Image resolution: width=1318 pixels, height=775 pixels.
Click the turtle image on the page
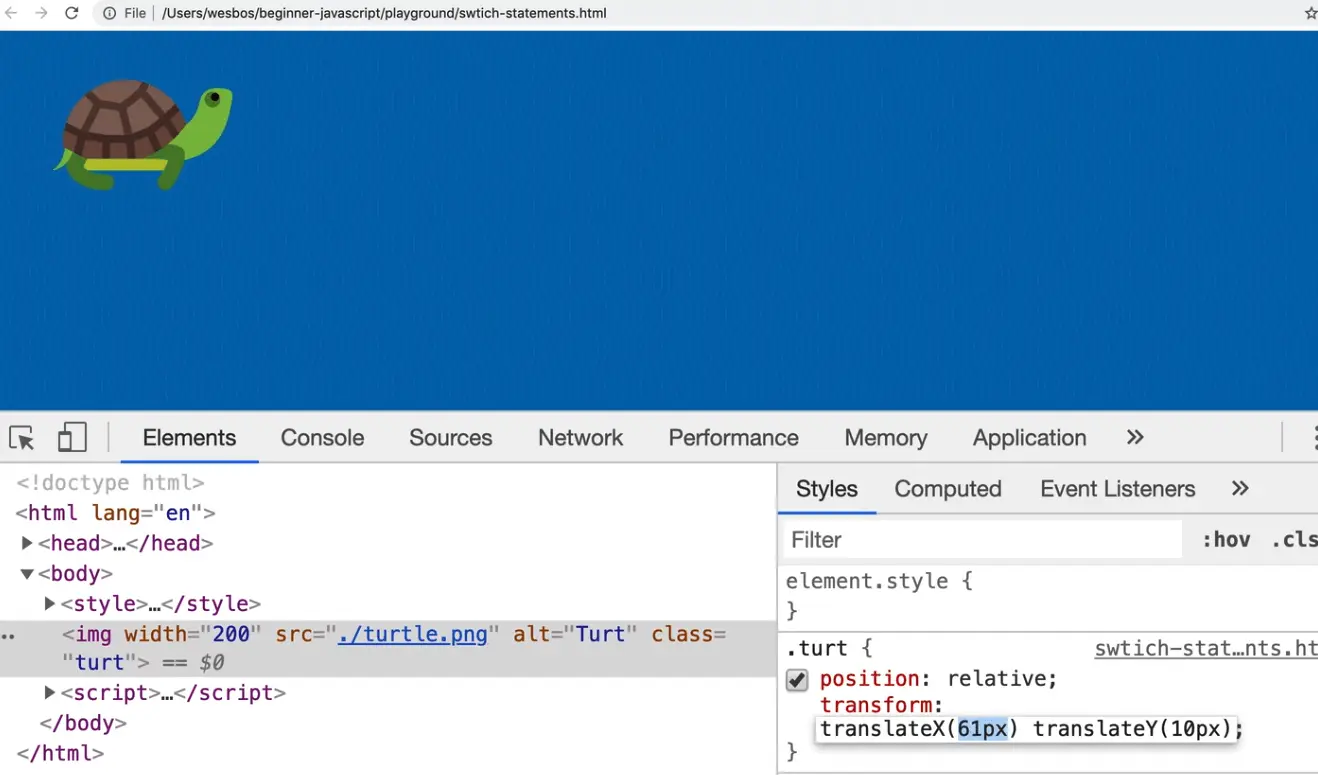coord(144,135)
